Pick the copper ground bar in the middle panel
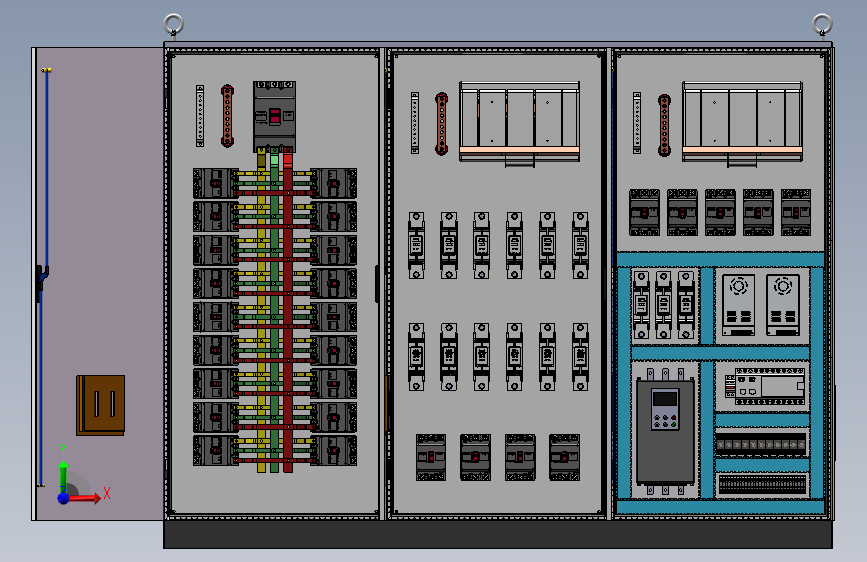 pyautogui.click(x=441, y=123)
